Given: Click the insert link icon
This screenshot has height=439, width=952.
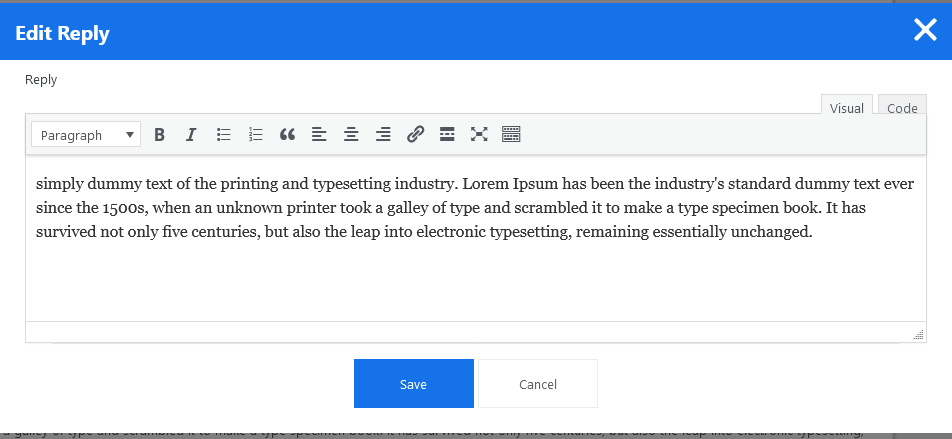Looking at the screenshot, I should click(x=415, y=135).
